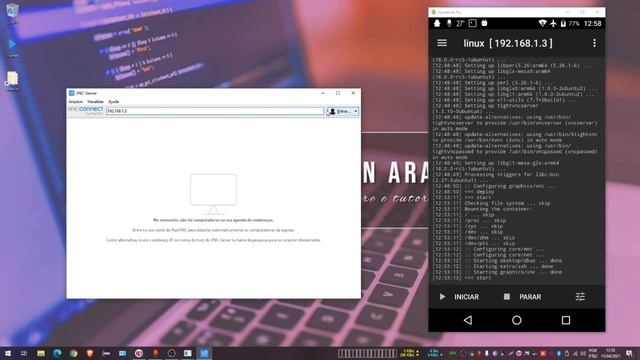Launch Google Chrome from the taskbar
The width and height of the screenshot is (640, 360).
click(73, 353)
